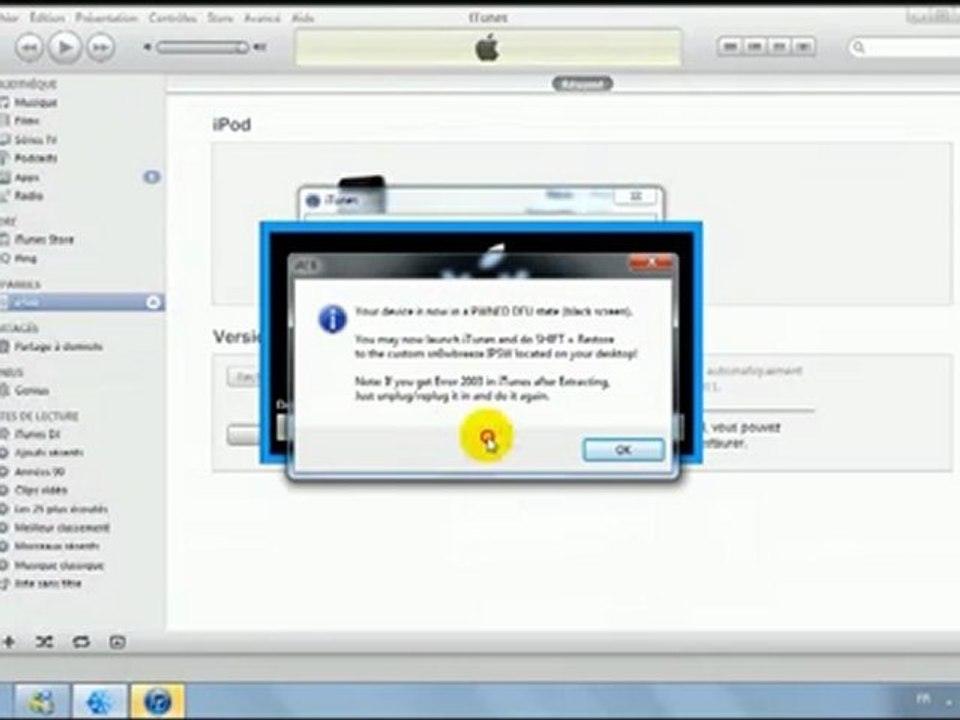Click the add playlist plus button

(9, 642)
